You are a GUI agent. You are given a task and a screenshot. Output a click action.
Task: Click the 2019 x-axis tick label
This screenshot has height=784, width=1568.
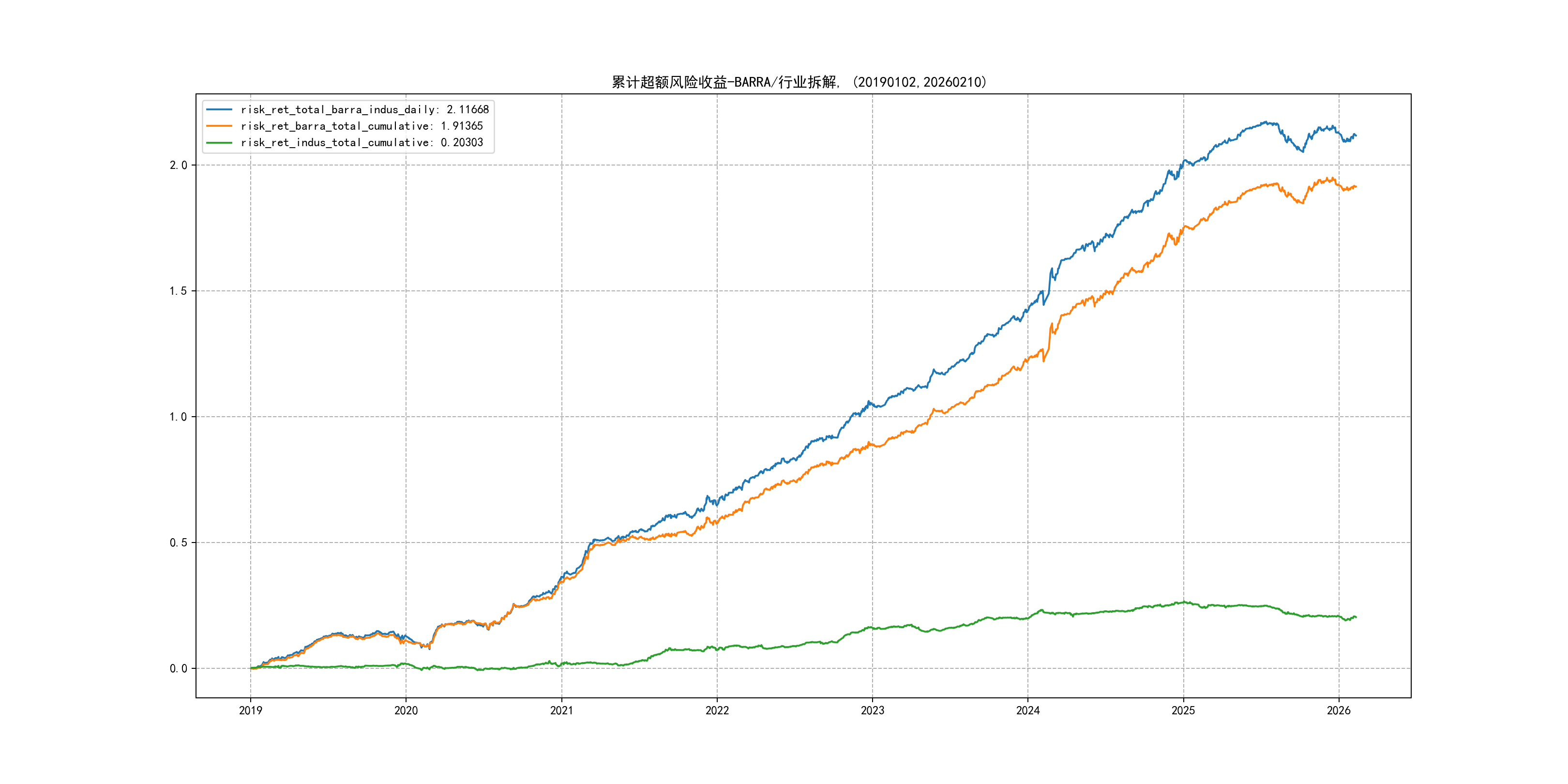pos(250,710)
